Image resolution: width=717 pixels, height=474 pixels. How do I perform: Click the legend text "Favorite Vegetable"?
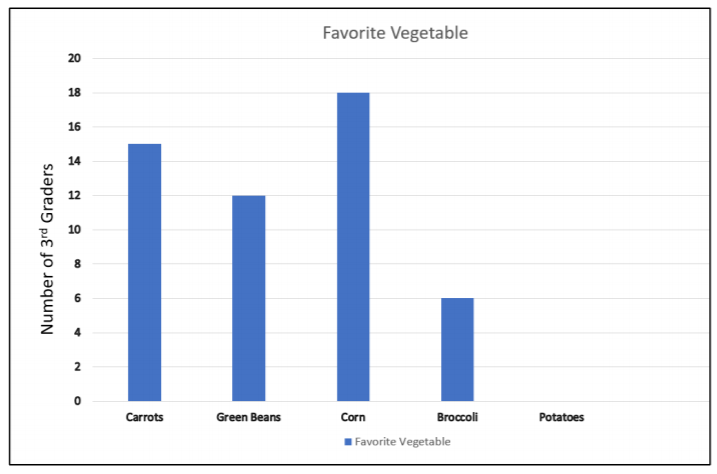[403, 441]
